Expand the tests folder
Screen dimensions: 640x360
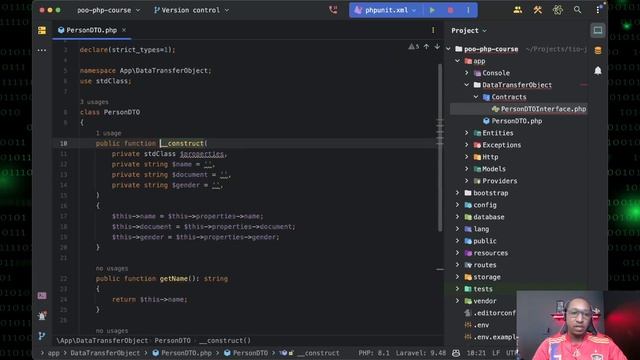pyautogui.click(x=458, y=289)
